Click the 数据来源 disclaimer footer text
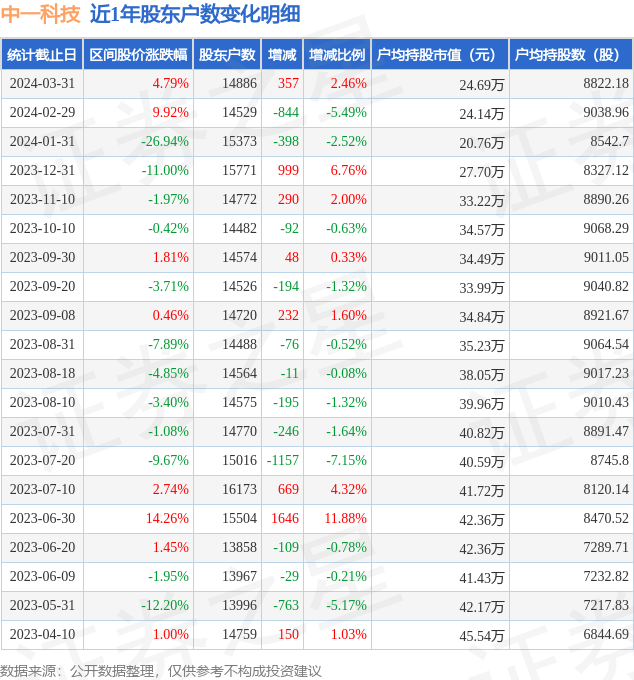 click(x=161, y=670)
